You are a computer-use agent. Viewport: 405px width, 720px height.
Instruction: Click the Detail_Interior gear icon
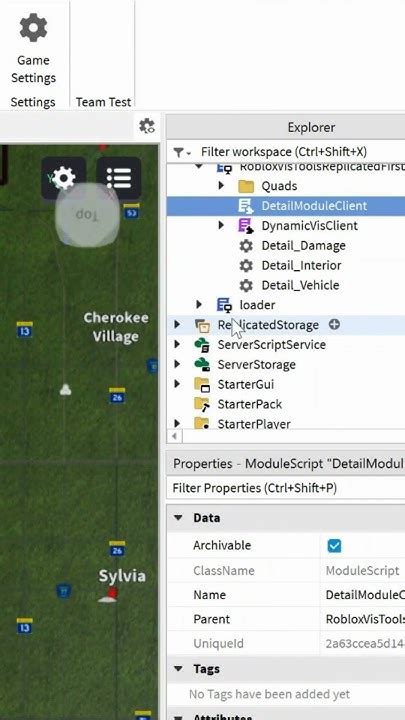click(246, 265)
